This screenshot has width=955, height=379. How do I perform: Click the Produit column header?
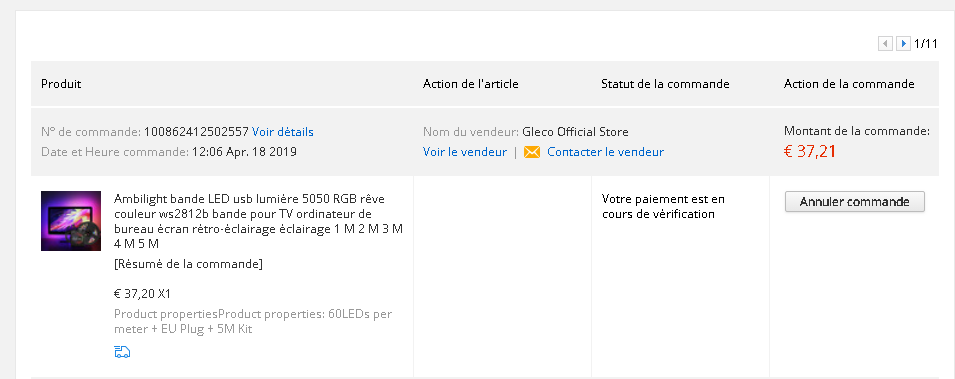(x=61, y=84)
